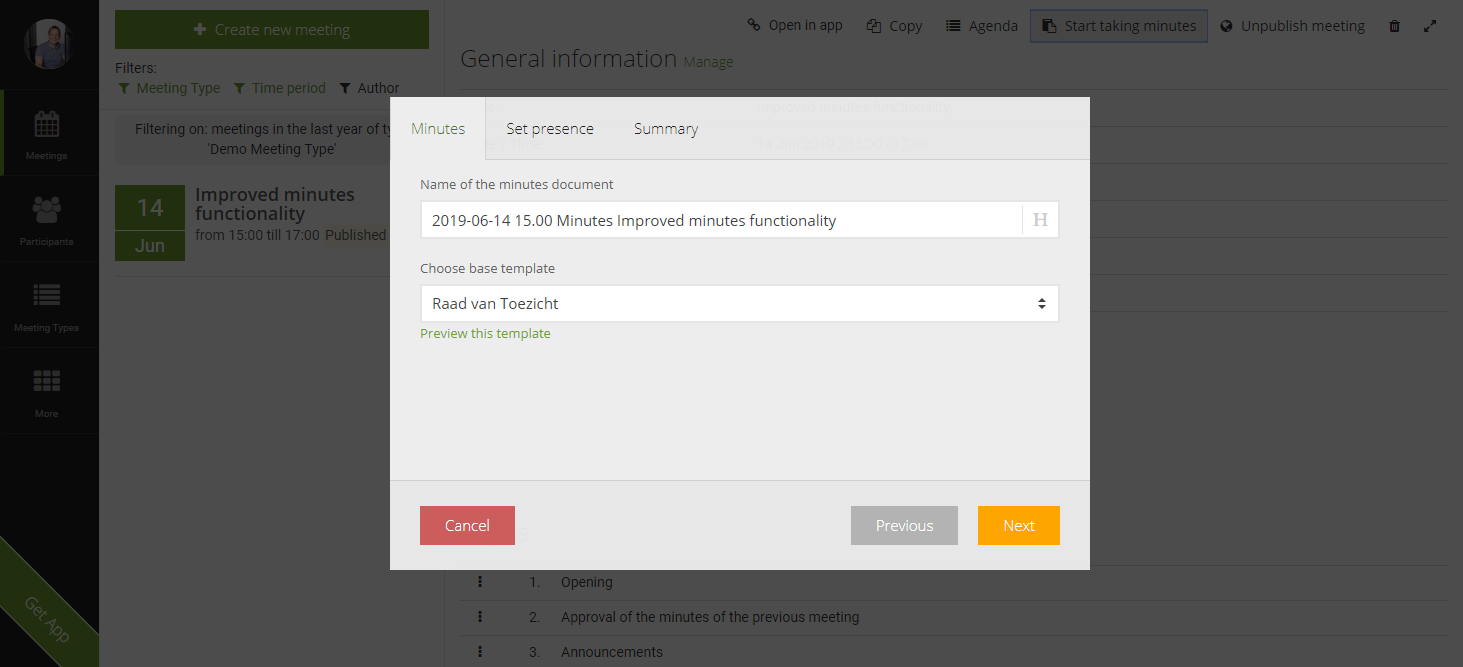
Task: Open the Preview this template link
Action: [x=485, y=334]
